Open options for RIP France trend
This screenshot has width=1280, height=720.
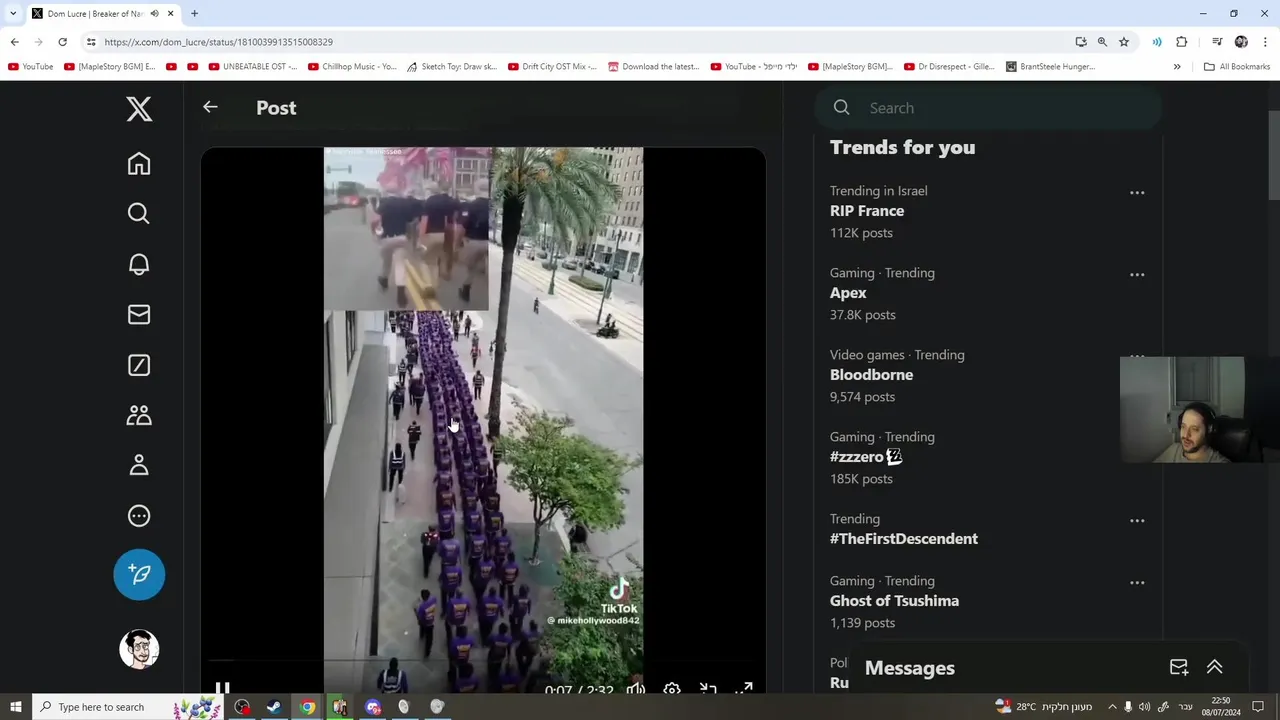(1137, 192)
